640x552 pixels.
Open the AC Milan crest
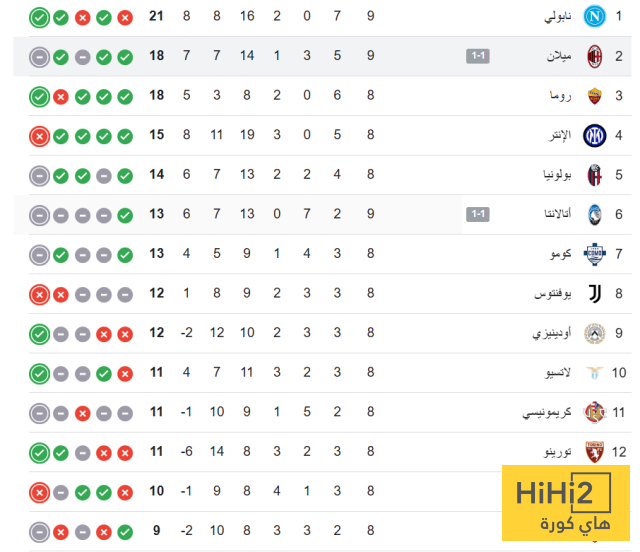595,56
